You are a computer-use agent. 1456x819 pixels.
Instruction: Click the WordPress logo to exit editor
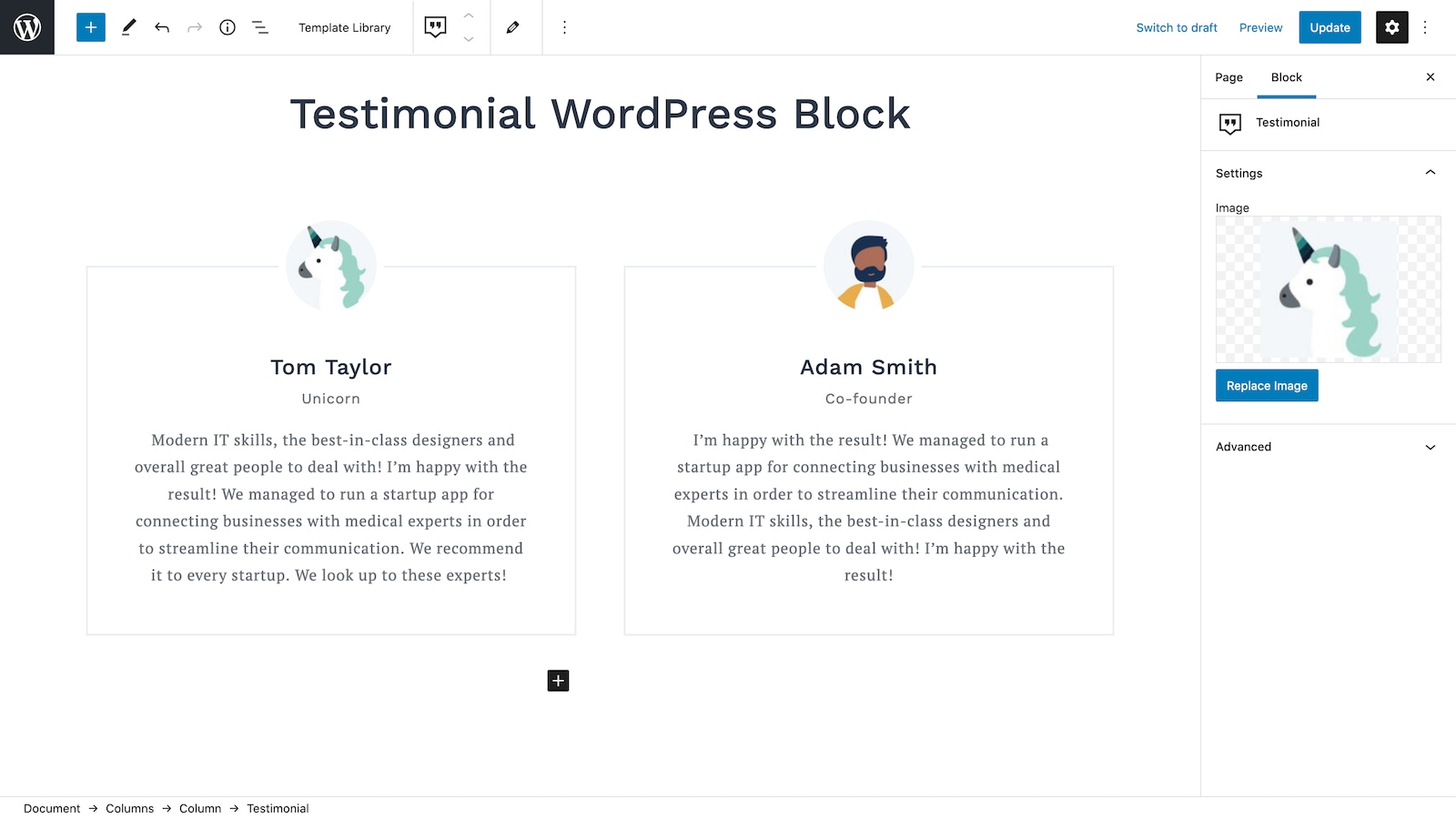coord(27,27)
